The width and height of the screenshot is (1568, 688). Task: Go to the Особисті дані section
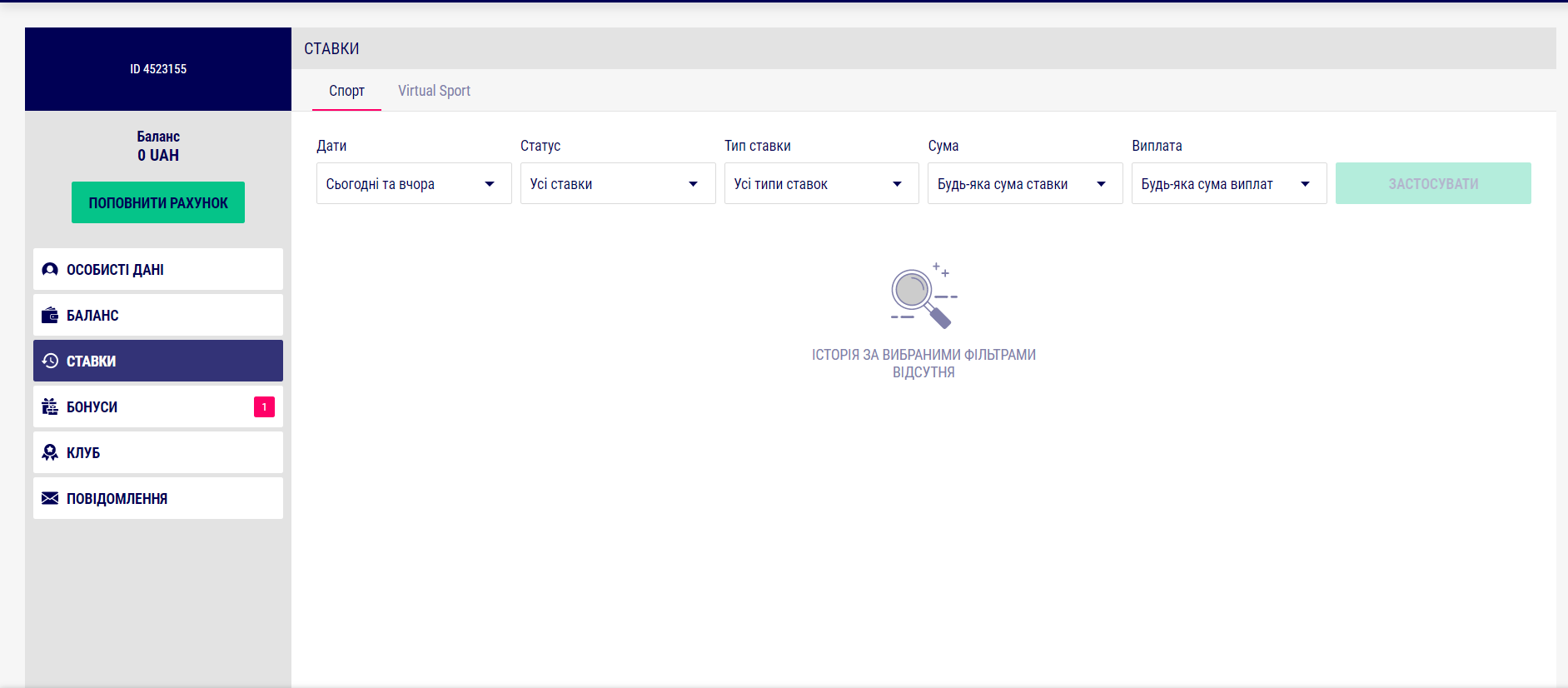pyautogui.click(x=158, y=270)
